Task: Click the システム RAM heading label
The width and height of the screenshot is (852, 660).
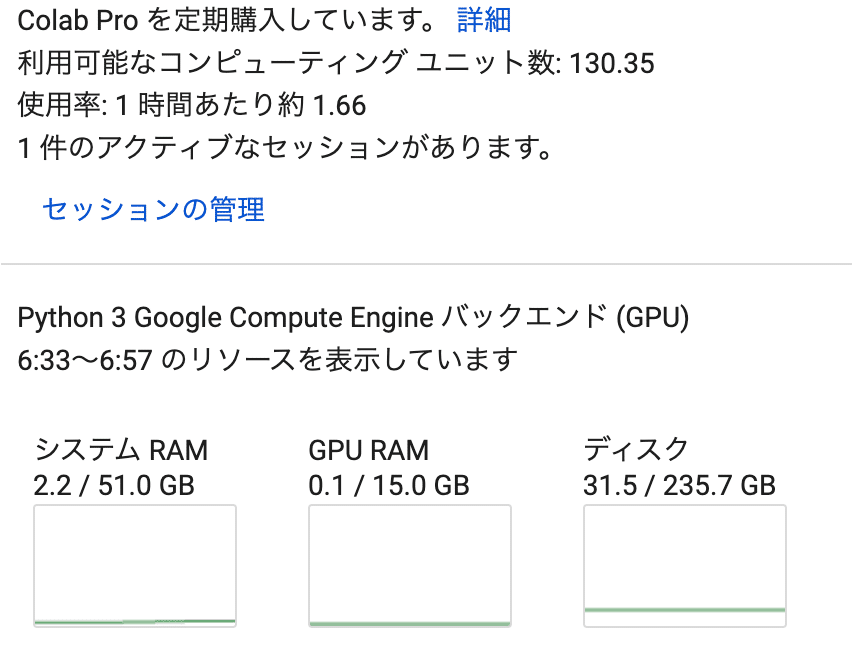Action: coord(121,450)
